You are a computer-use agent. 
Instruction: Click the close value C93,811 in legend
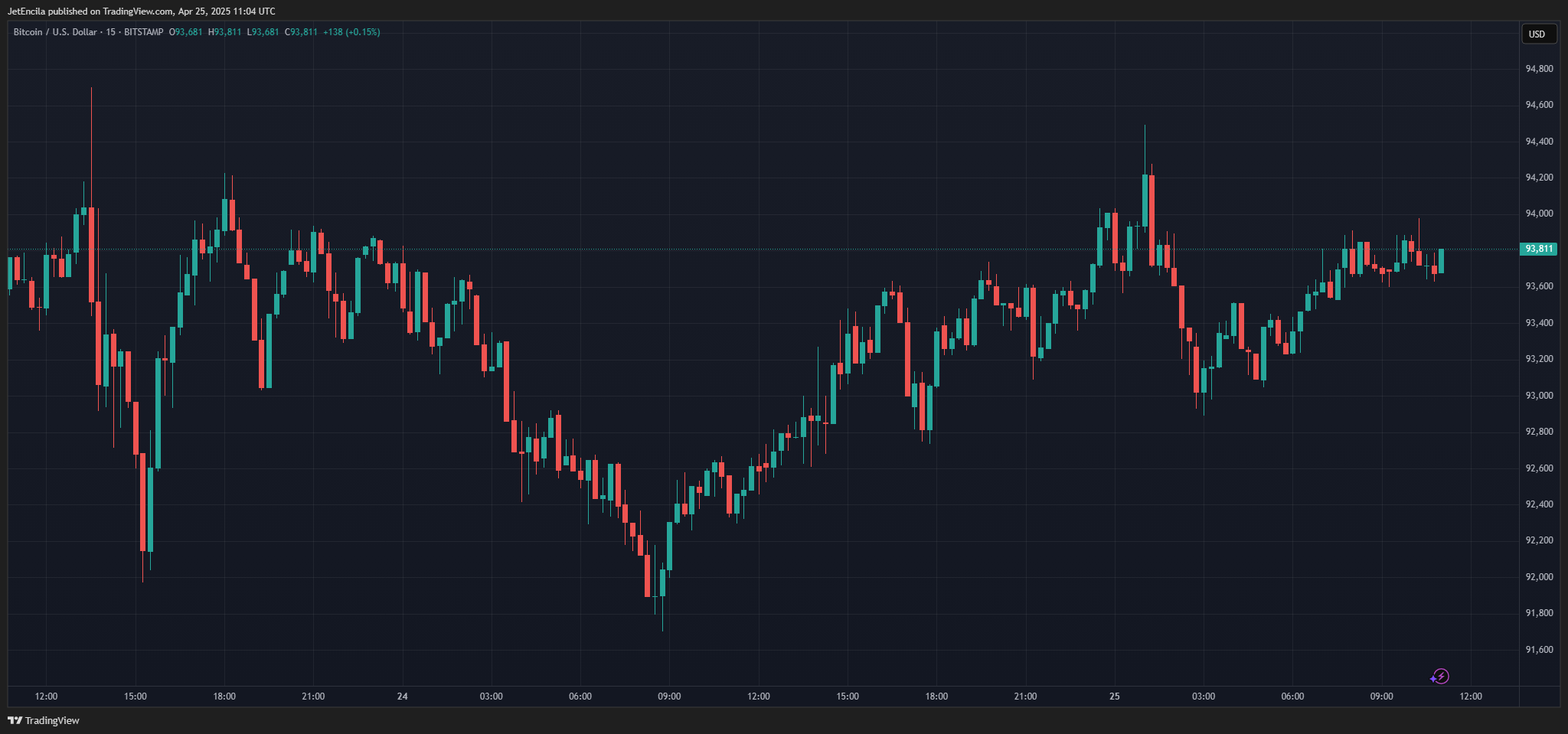[x=301, y=32]
